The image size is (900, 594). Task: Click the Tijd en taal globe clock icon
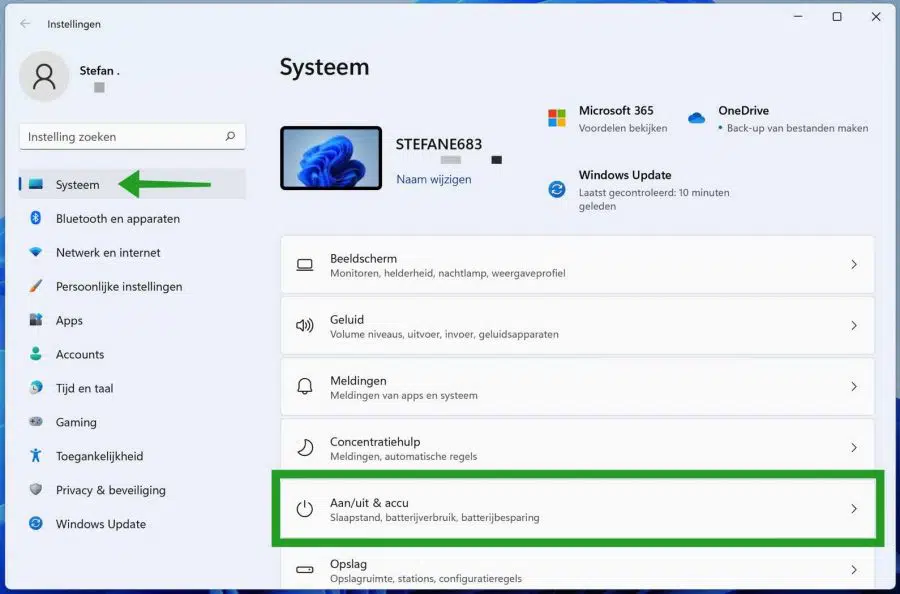coord(36,387)
